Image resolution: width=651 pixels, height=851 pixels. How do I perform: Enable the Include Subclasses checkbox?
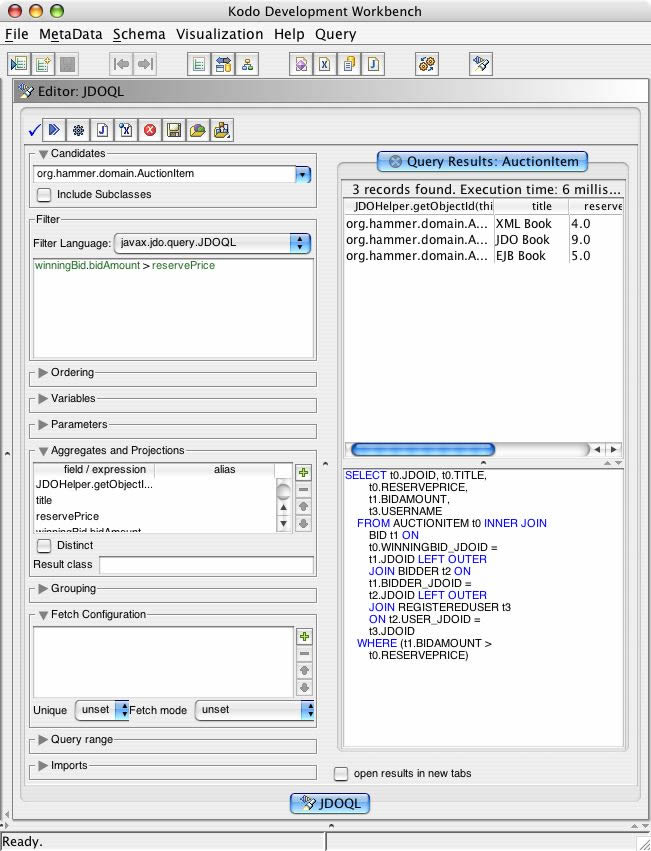[x=44, y=195]
